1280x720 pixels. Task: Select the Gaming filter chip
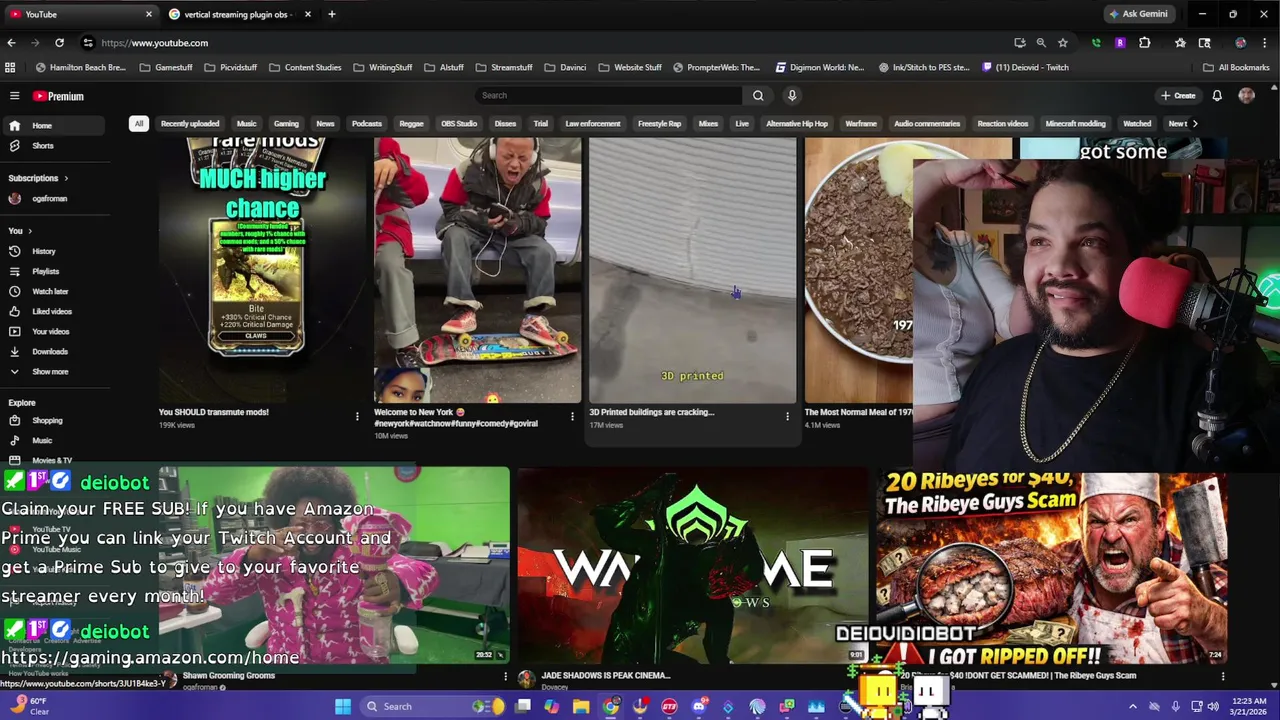(x=286, y=123)
